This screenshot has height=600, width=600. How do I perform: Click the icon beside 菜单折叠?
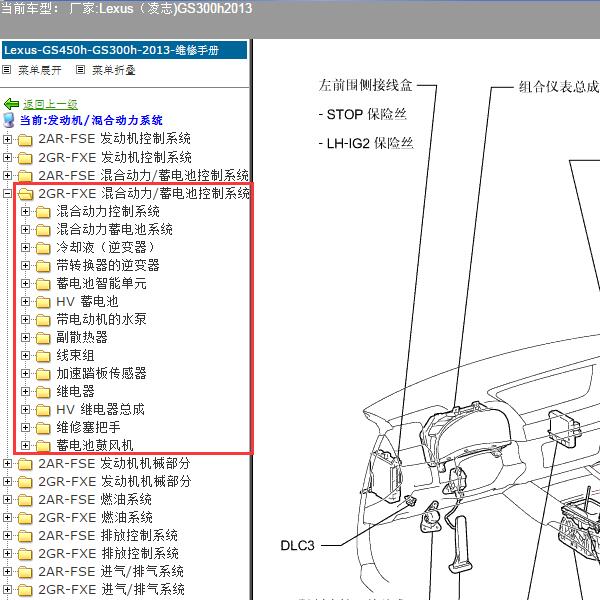pyautogui.click(x=80, y=70)
